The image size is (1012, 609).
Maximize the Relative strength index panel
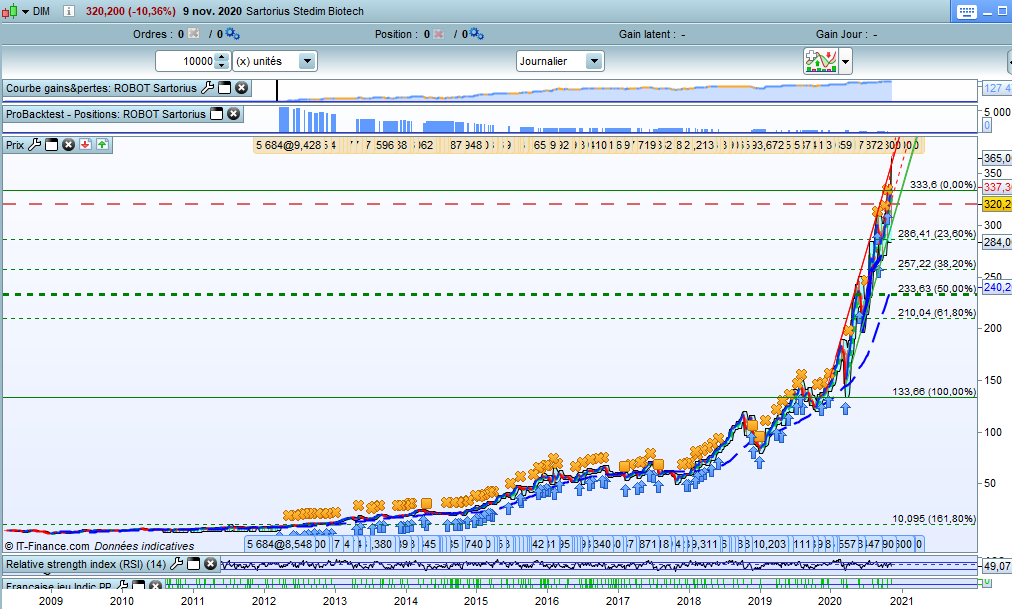193,564
